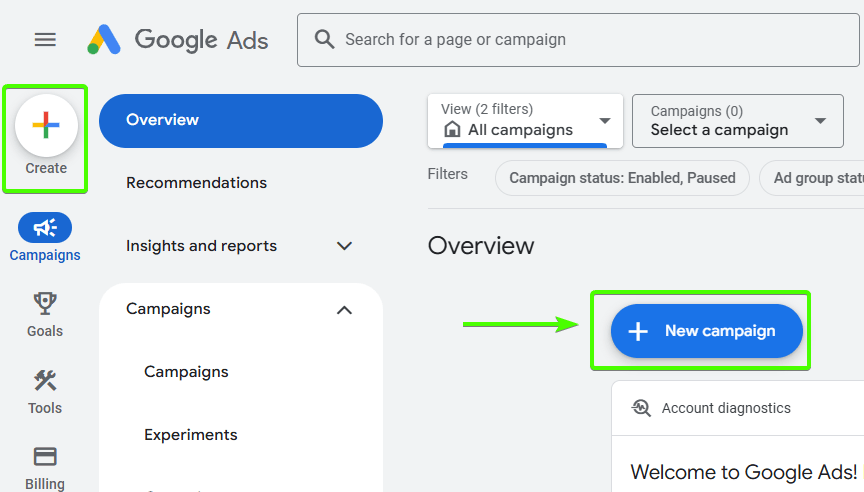The width and height of the screenshot is (864, 492).
Task: Click the New campaign button
Action: 706,331
